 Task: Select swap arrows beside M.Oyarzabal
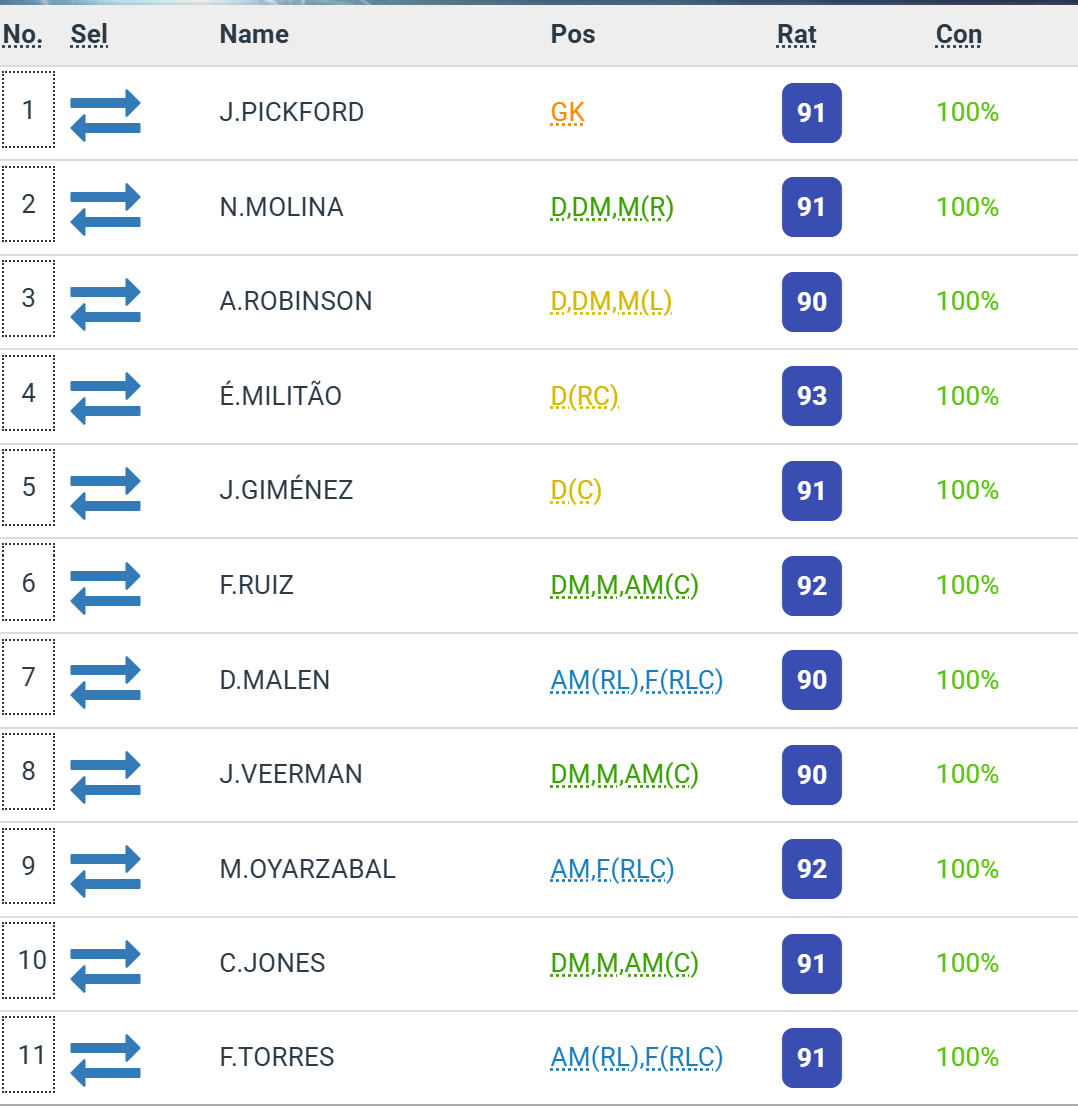[x=105, y=870]
